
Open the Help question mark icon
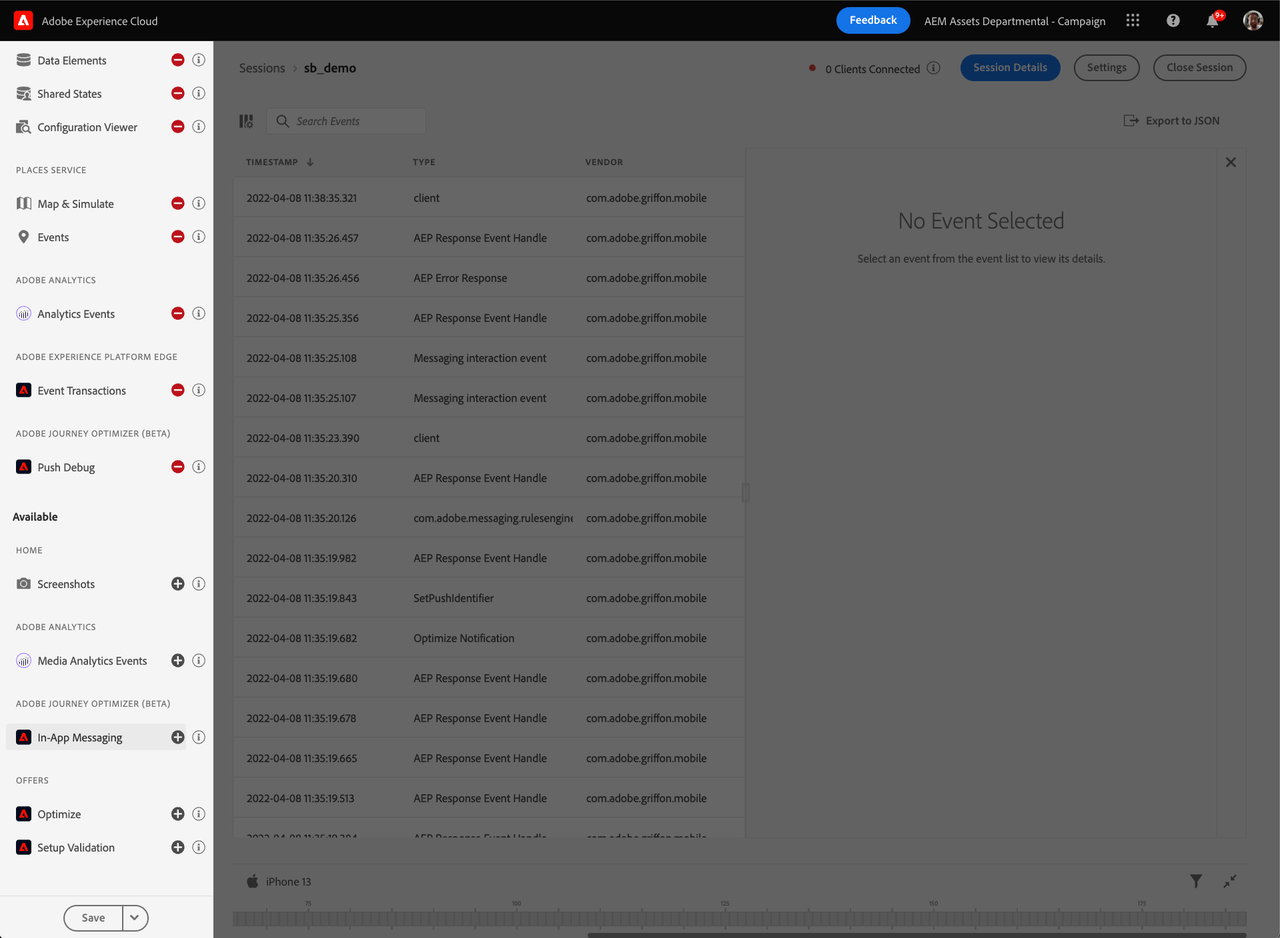click(x=1173, y=20)
